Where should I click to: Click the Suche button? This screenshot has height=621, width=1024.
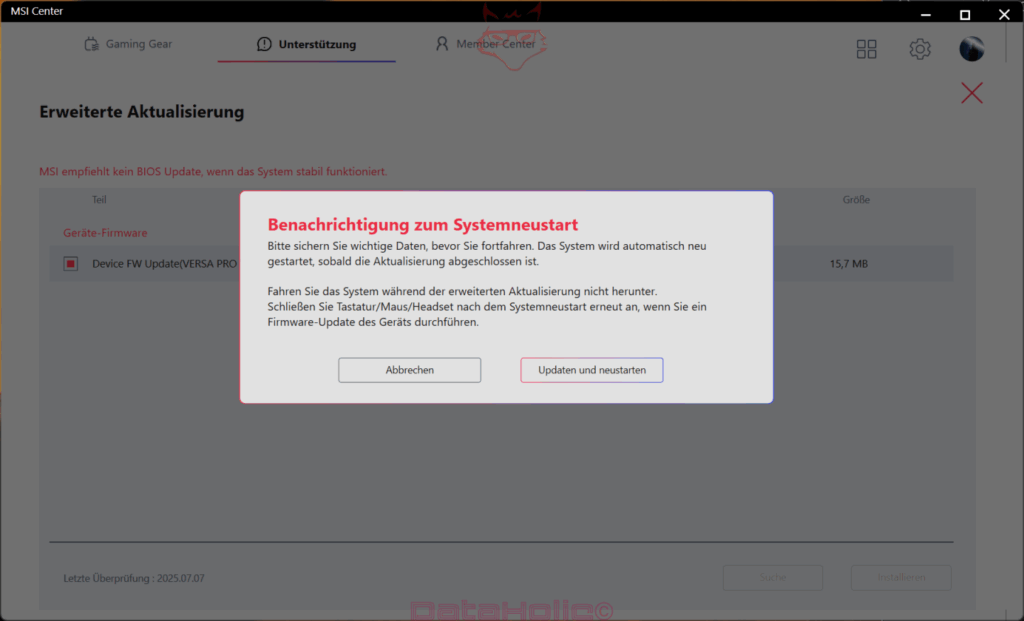(773, 577)
